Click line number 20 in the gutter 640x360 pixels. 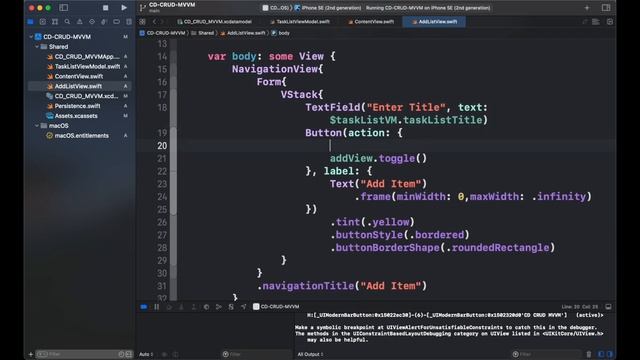(x=162, y=146)
